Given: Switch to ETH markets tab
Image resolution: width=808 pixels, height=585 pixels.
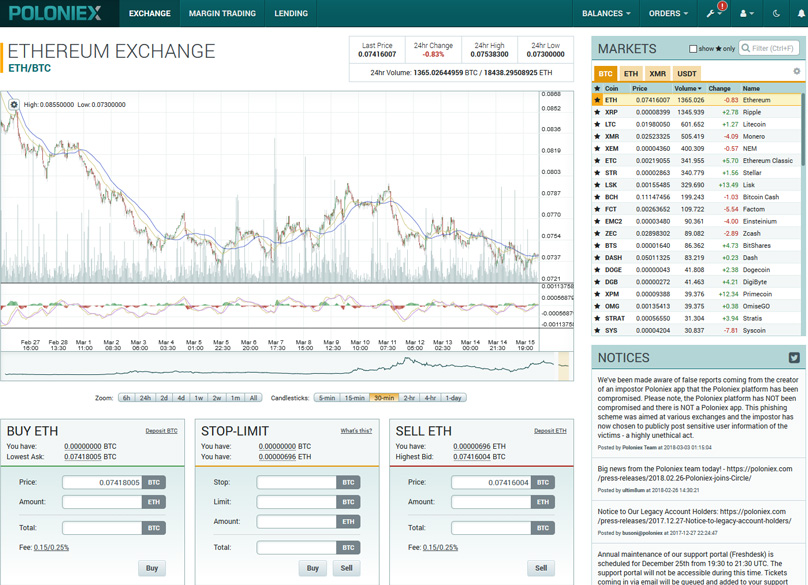Looking at the screenshot, I should pyautogui.click(x=631, y=73).
